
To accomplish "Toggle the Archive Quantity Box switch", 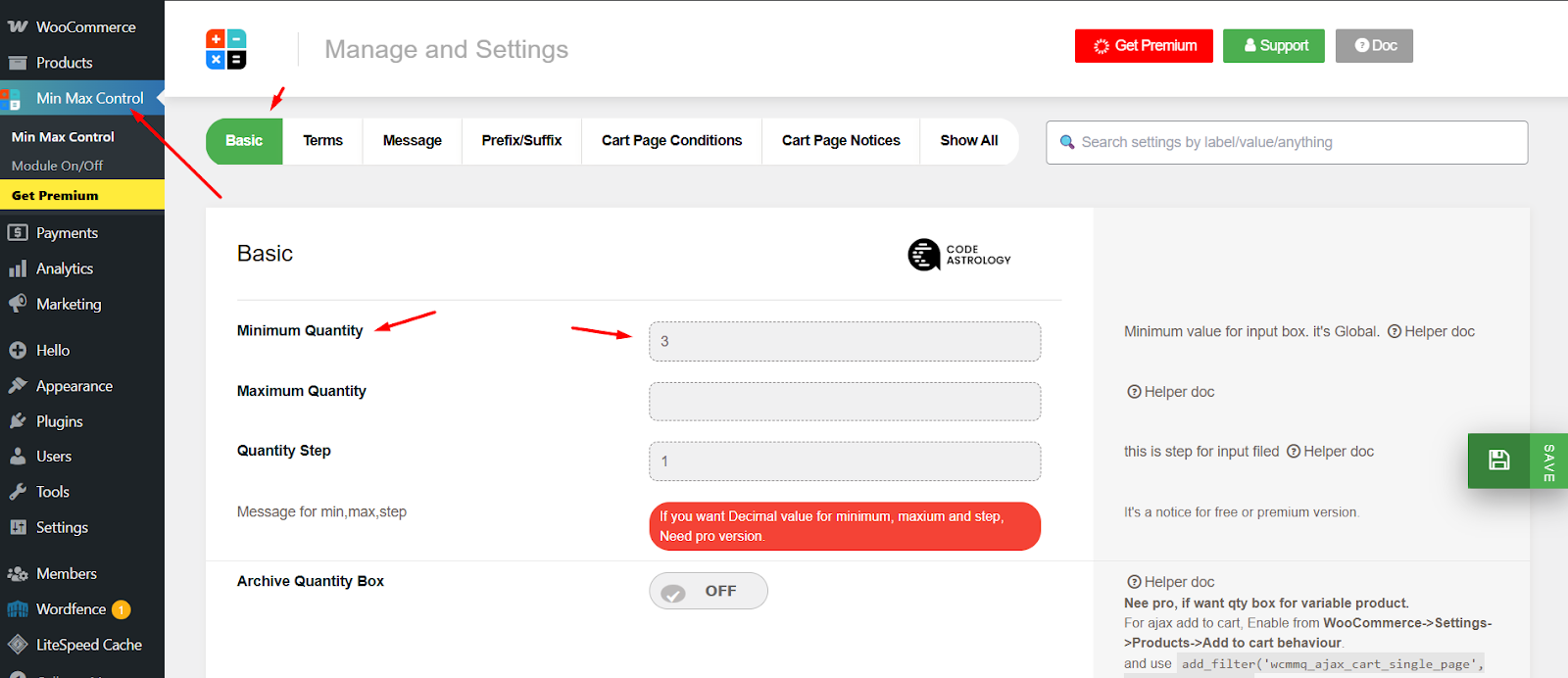I will 709,591.
